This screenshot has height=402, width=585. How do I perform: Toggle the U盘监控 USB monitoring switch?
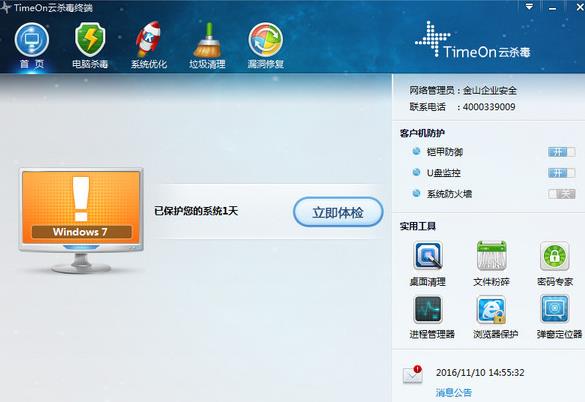pyautogui.click(x=561, y=173)
